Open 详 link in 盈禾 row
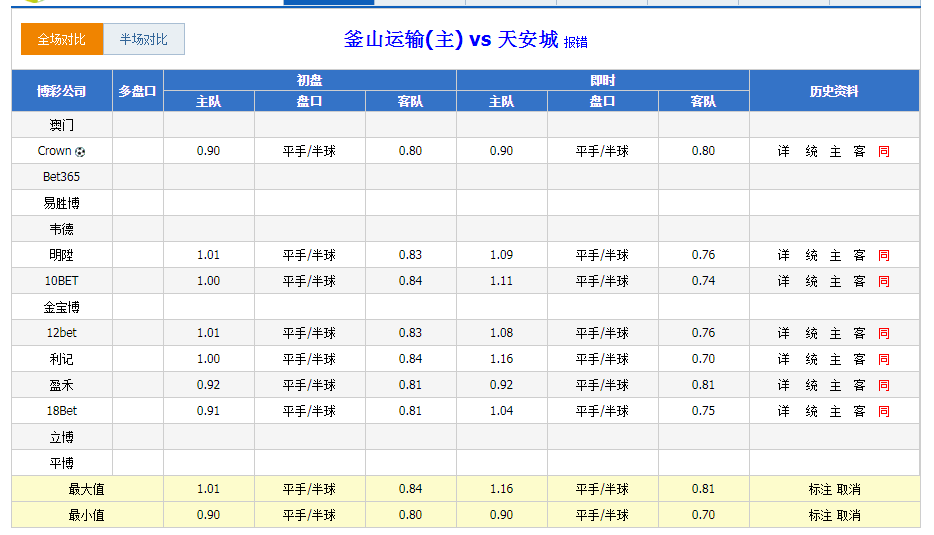This screenshot has height=535, width=934. 783,385
